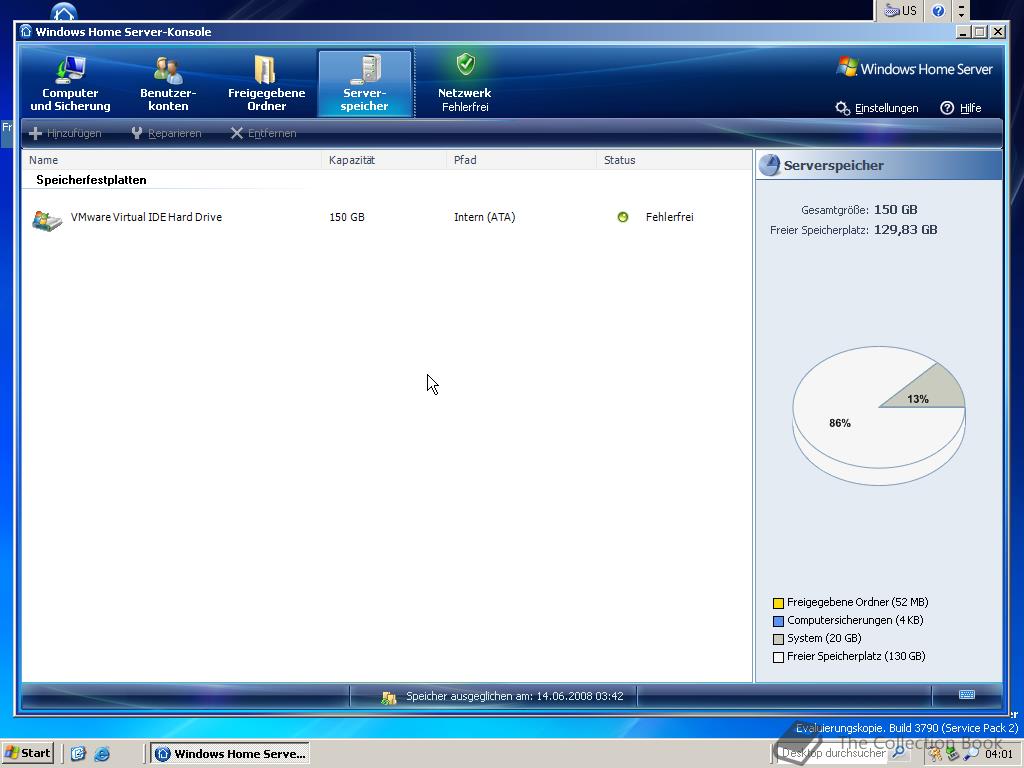Click the Intern (ATA) path cell
The width and height of the screenshot is (1024, 768).
click(485, 217)
